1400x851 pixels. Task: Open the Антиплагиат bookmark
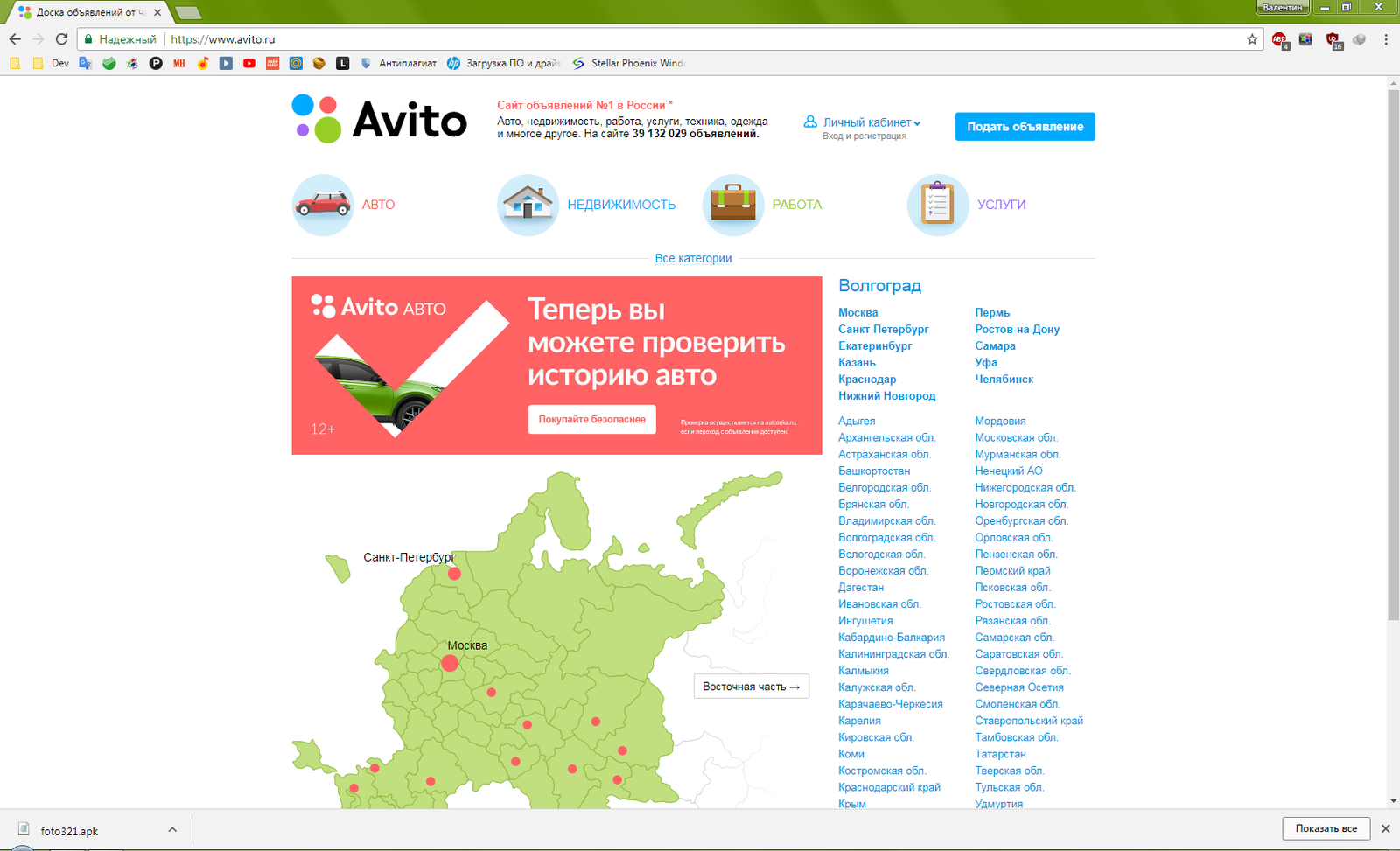pos(399,63)
